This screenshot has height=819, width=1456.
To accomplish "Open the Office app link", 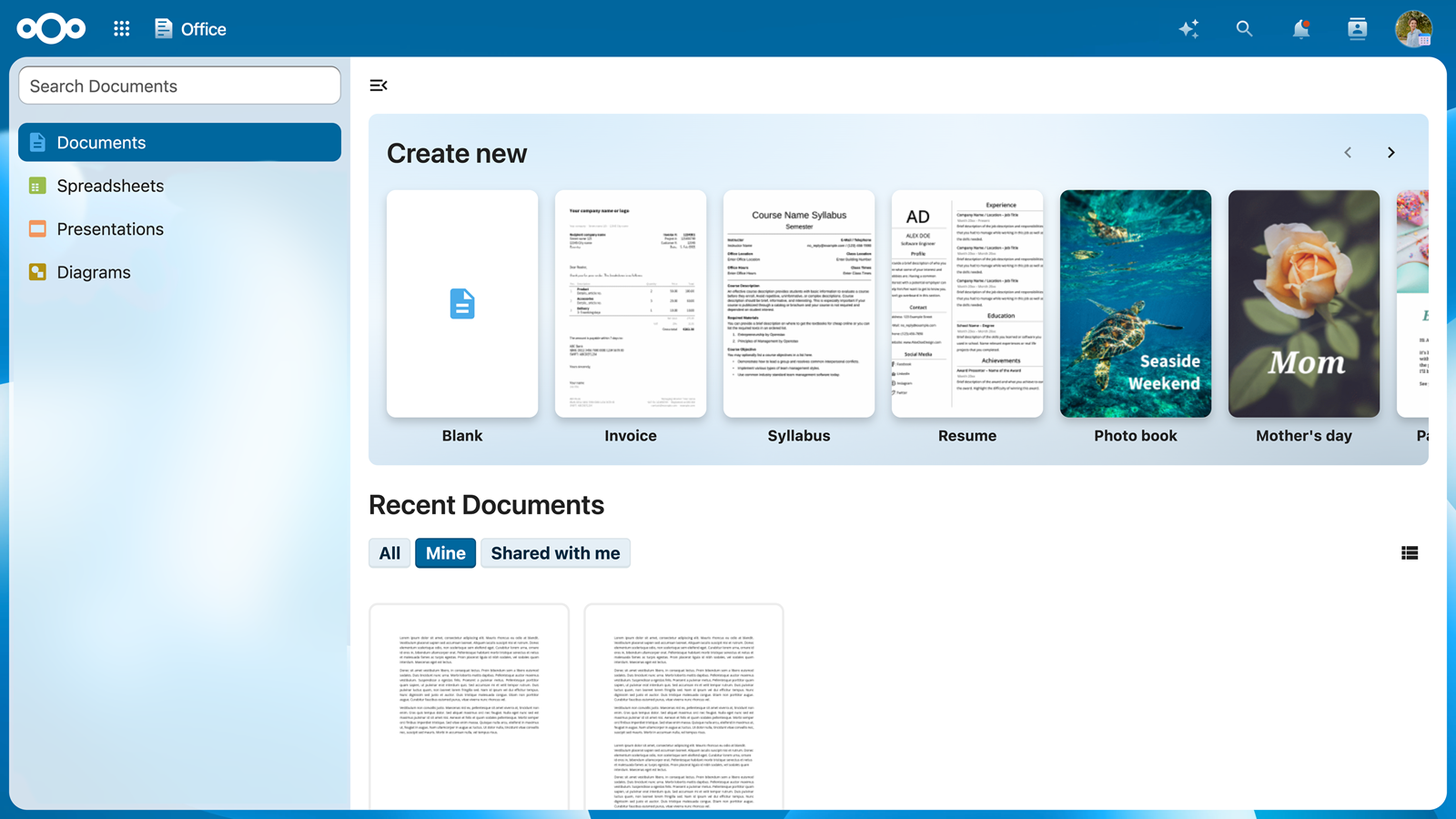I will click(190, 29).
